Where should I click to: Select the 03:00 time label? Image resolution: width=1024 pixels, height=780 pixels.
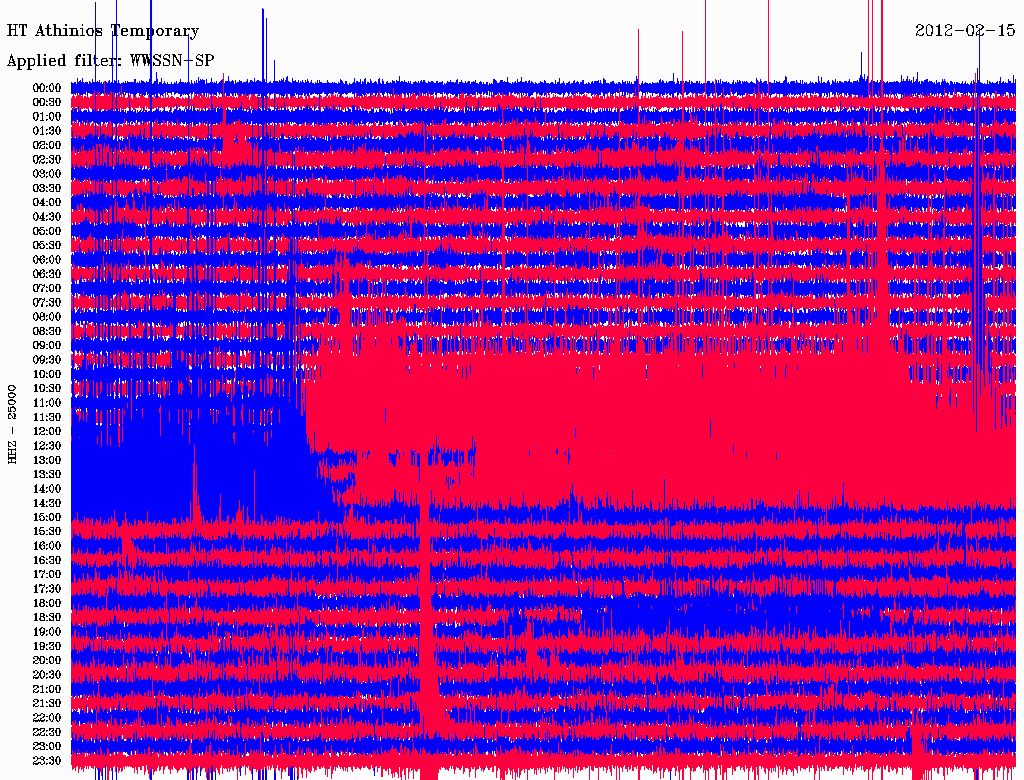[47, 174]
